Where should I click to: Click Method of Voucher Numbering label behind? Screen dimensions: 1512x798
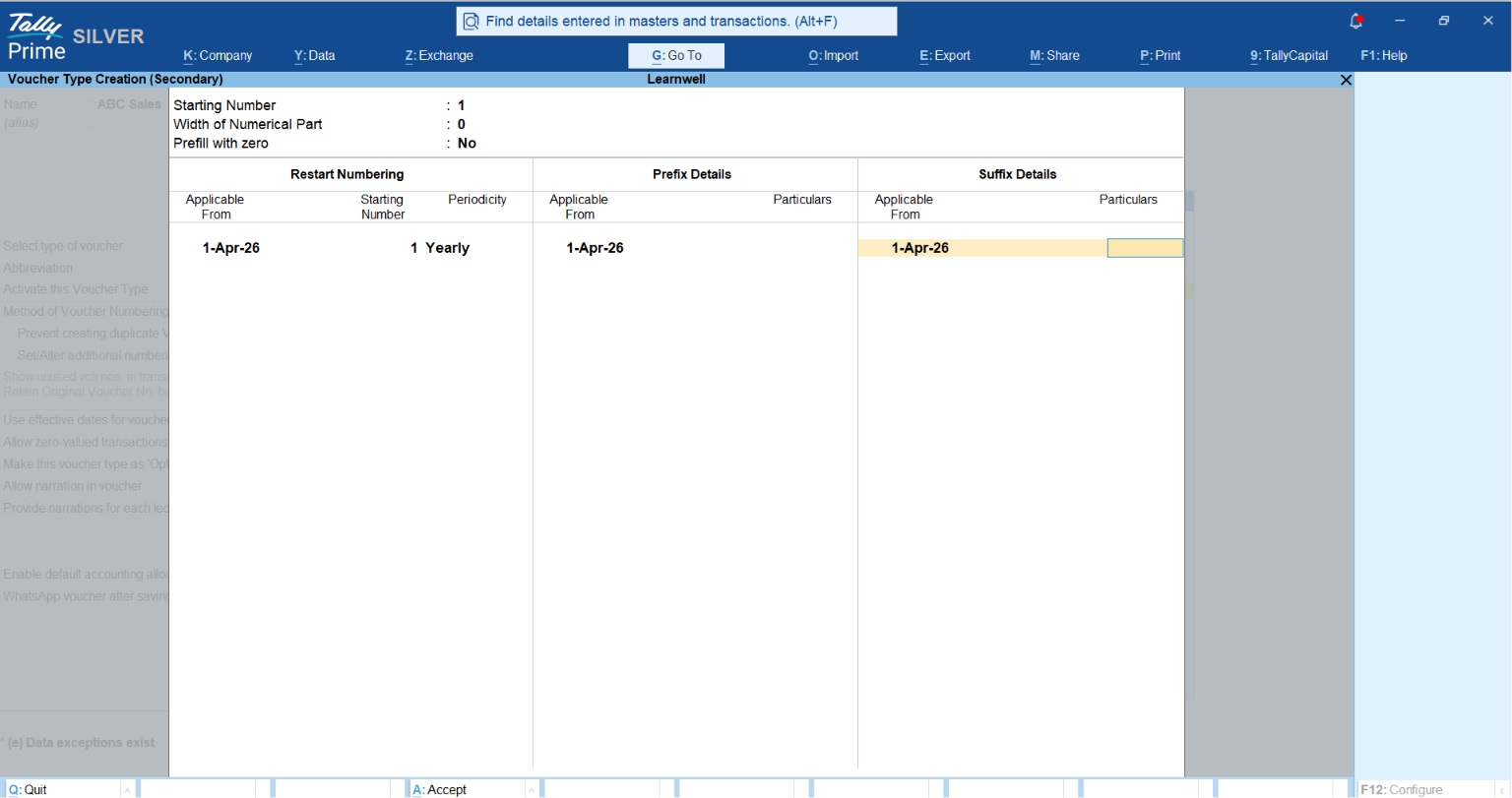pyautogui.click(x=86, y=311)
